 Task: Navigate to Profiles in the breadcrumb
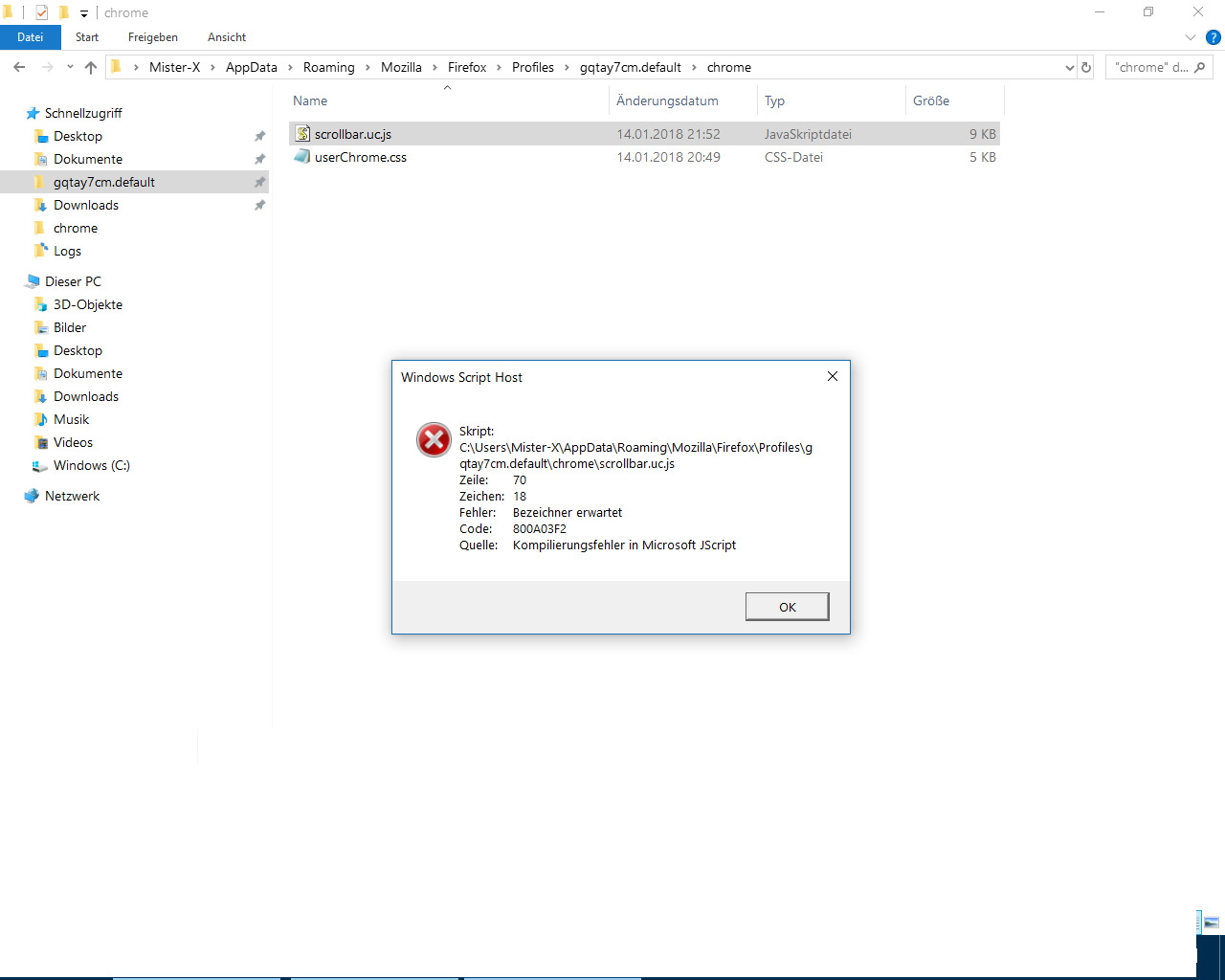[x=533, y=67]
